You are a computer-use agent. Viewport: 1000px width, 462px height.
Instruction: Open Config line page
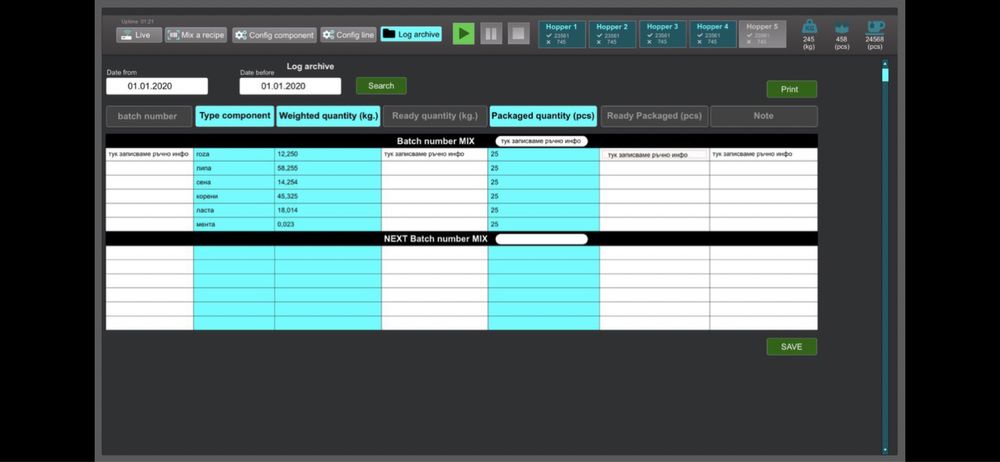[x=348, y=35]
